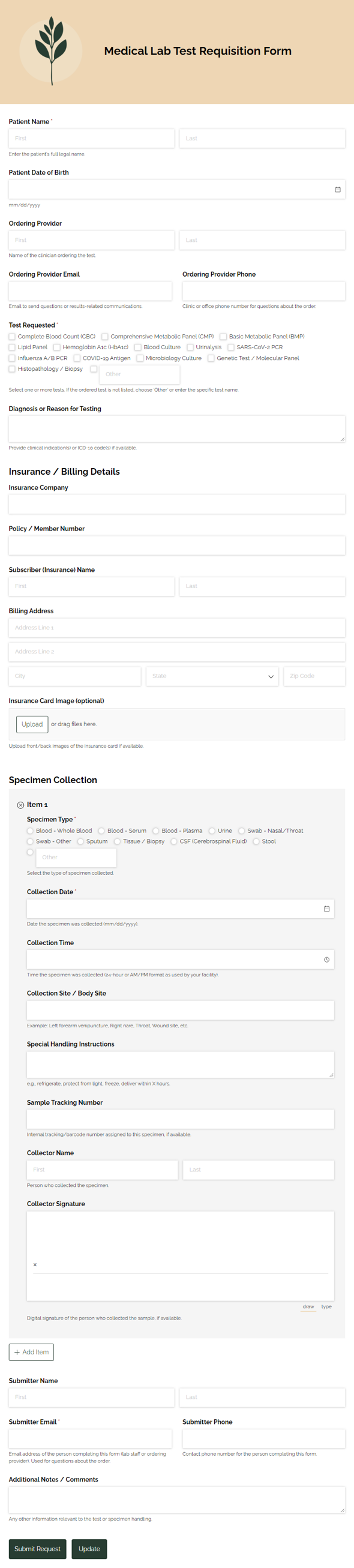Screen dimensions: 354x1568
Task: Select Urine specimen radio button
Action: pos(212,831)
